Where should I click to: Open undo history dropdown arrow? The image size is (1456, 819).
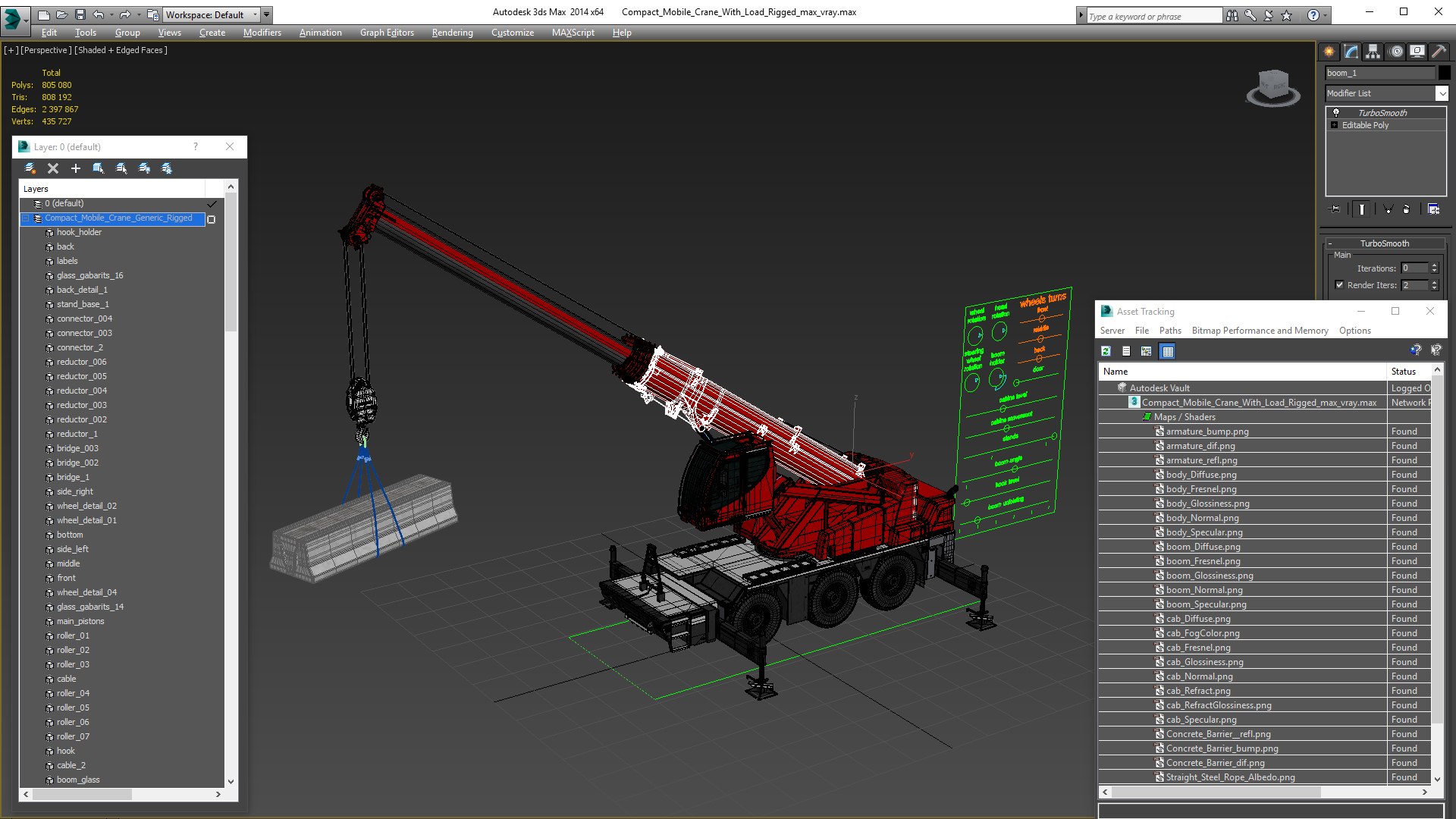111,14
